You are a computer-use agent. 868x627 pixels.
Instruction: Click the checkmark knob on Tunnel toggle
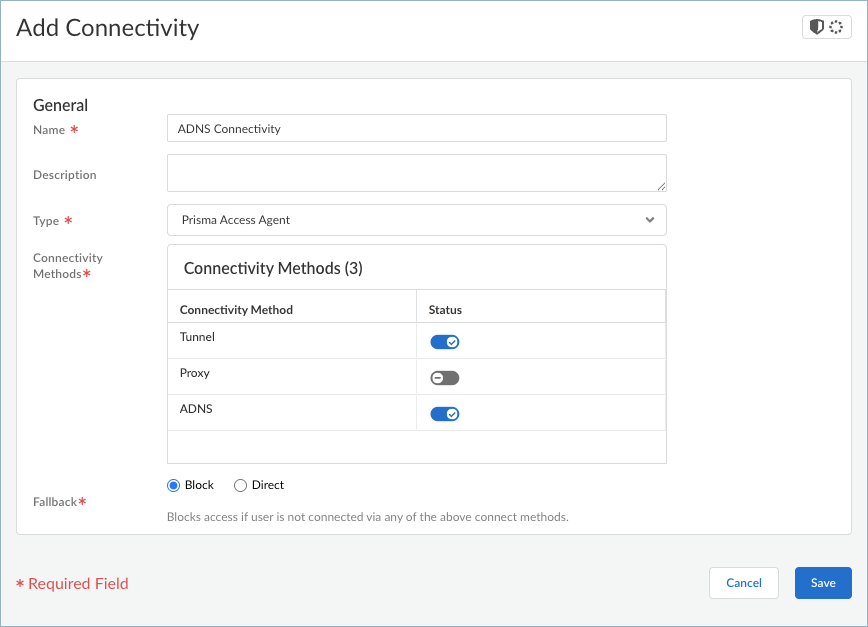tap(452, 342)
